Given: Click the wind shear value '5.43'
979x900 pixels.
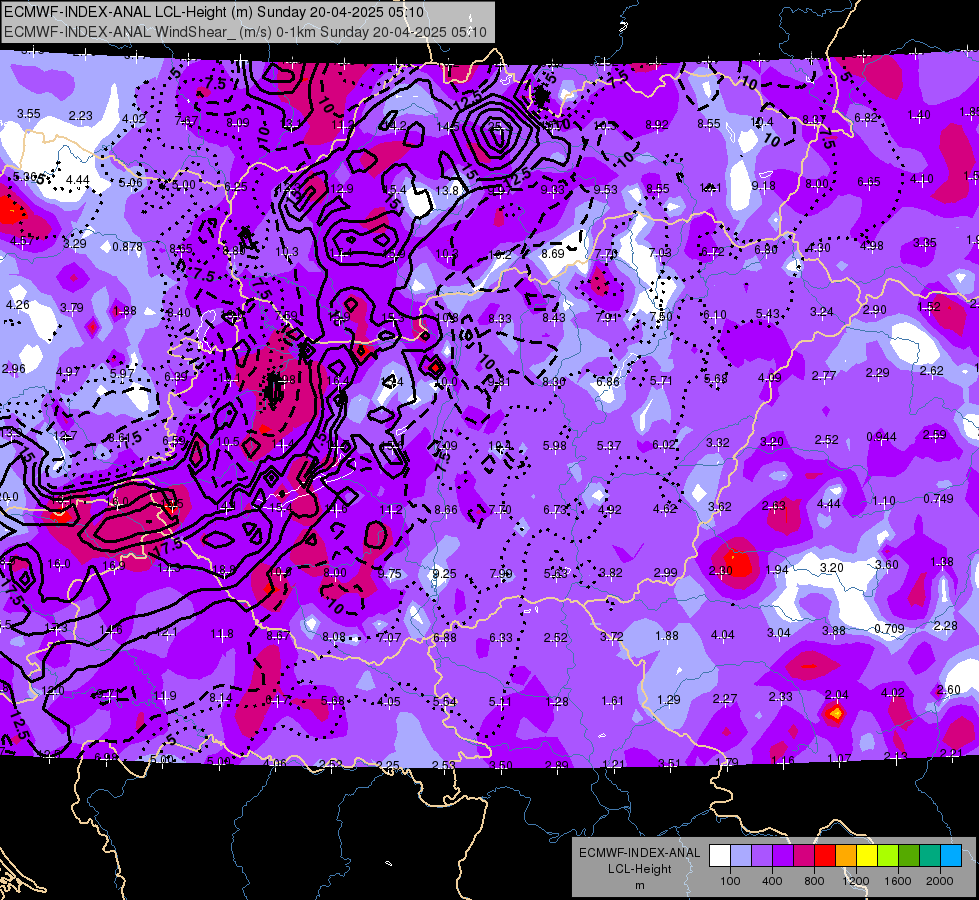Looking at the screenshot, I should tap(768, 313).
